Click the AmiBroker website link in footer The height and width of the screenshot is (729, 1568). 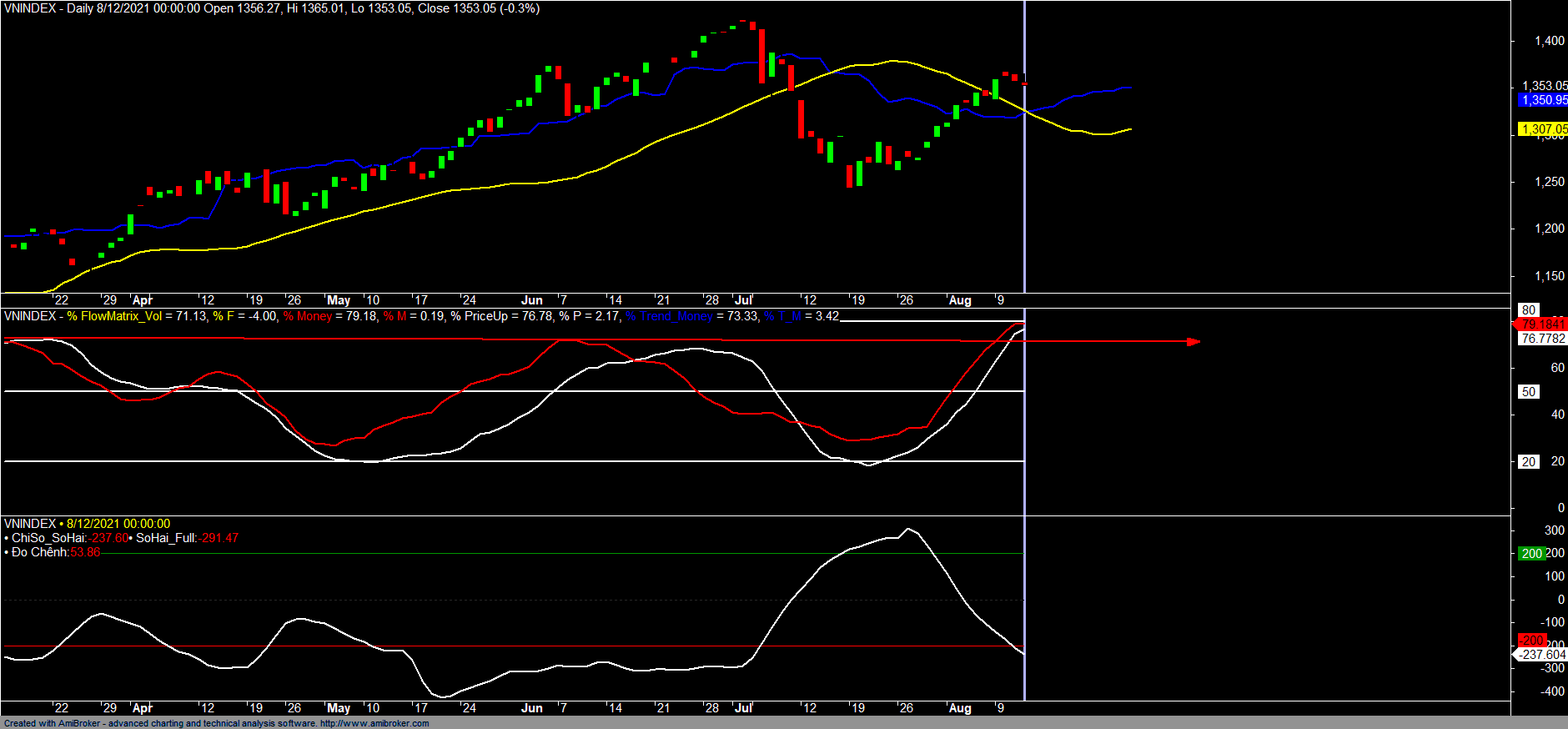point(374,723)
